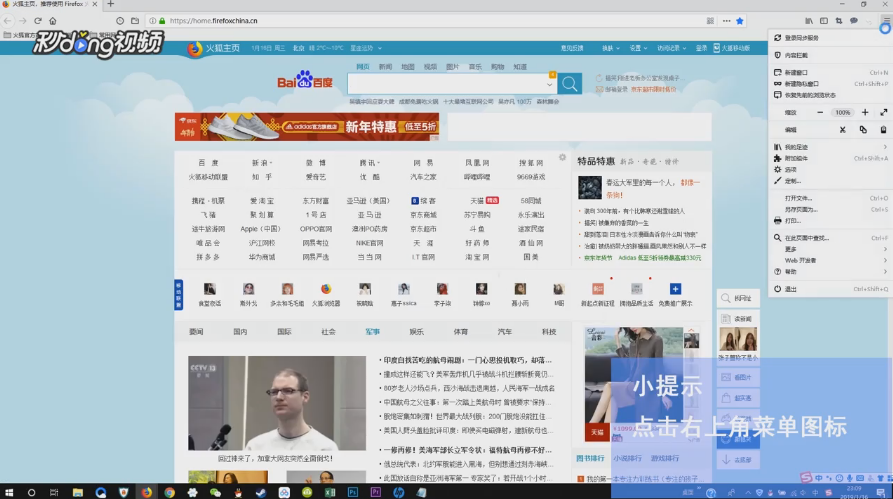
Task: Switch news section to the 体育 tab
Action: (x=461, y=332)
